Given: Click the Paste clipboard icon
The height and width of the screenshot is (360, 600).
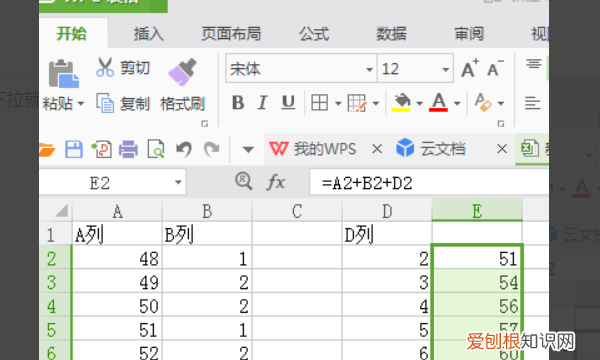Looking at the screenshot, I should click(64, 73).
